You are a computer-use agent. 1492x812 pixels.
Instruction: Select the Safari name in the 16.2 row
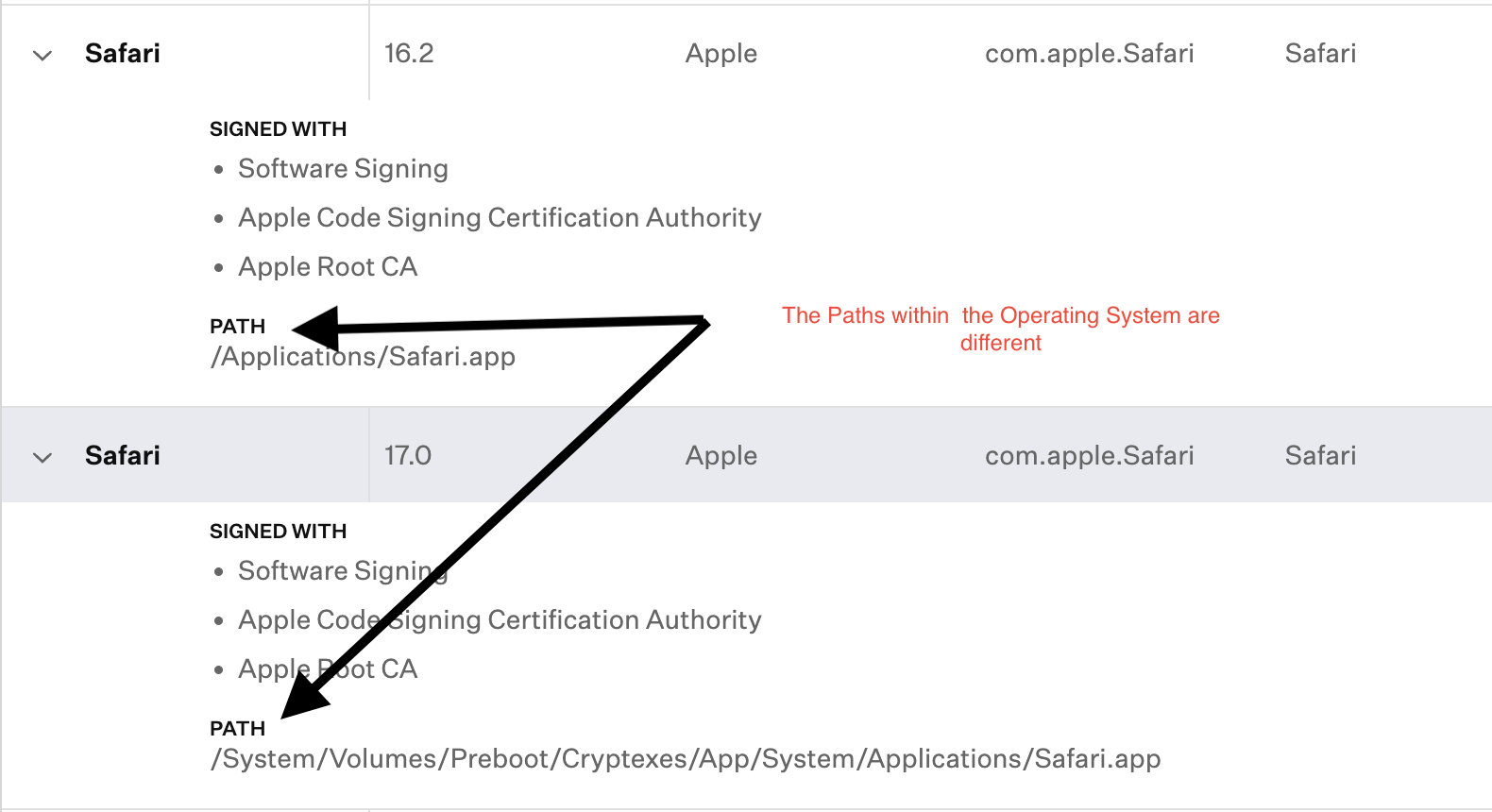123,54
